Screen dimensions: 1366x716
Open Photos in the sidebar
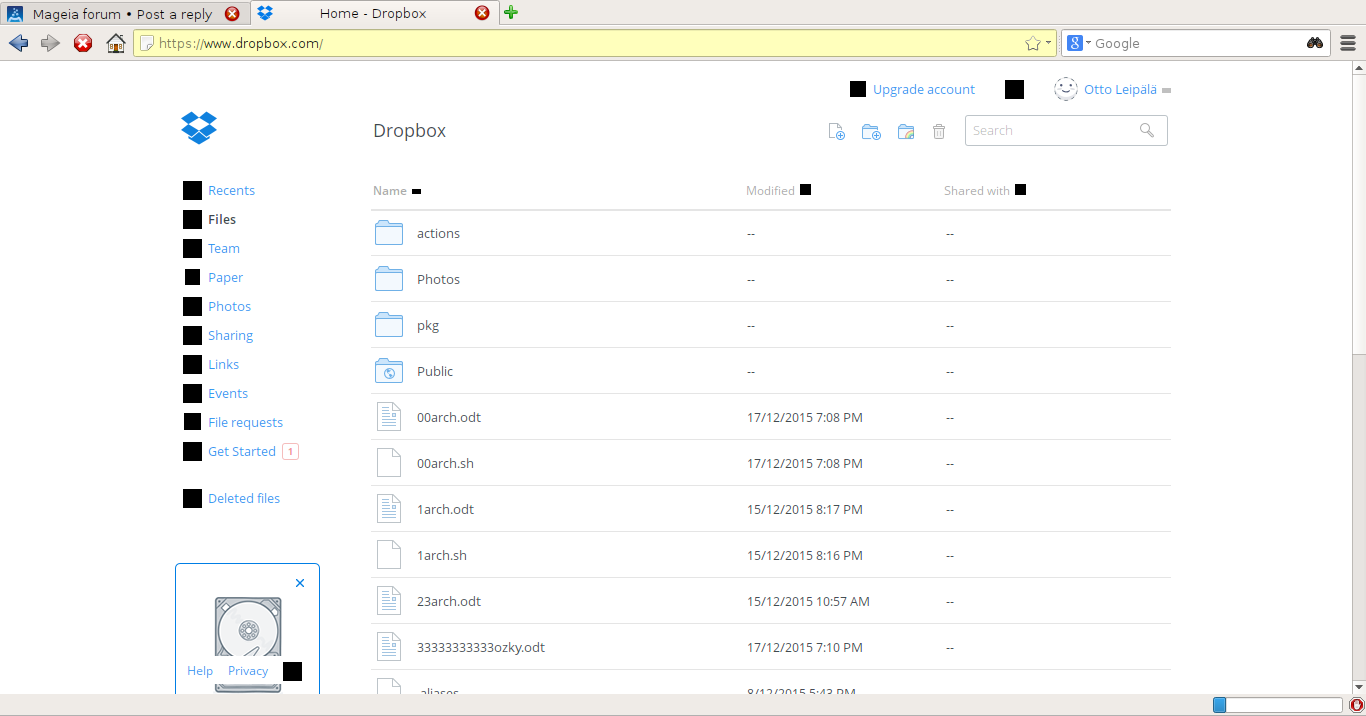click(x=230, y=306)
